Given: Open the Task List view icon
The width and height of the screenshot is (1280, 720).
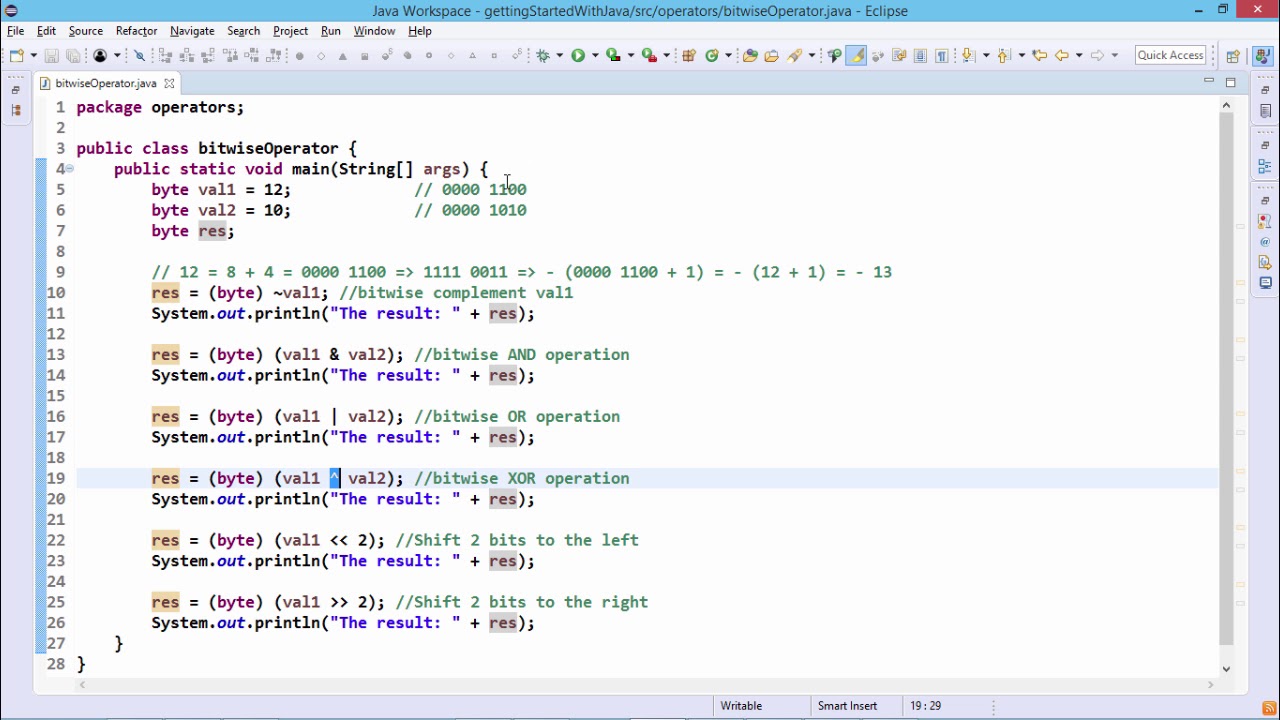Looking at the screenshot, I should [x=1265, y=110].
